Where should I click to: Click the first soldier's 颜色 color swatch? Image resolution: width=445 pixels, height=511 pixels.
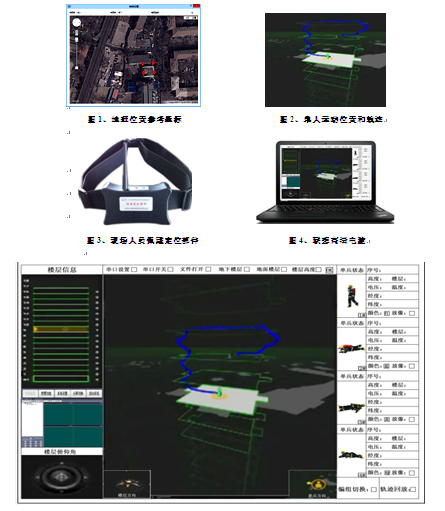[x=387, y=313]
